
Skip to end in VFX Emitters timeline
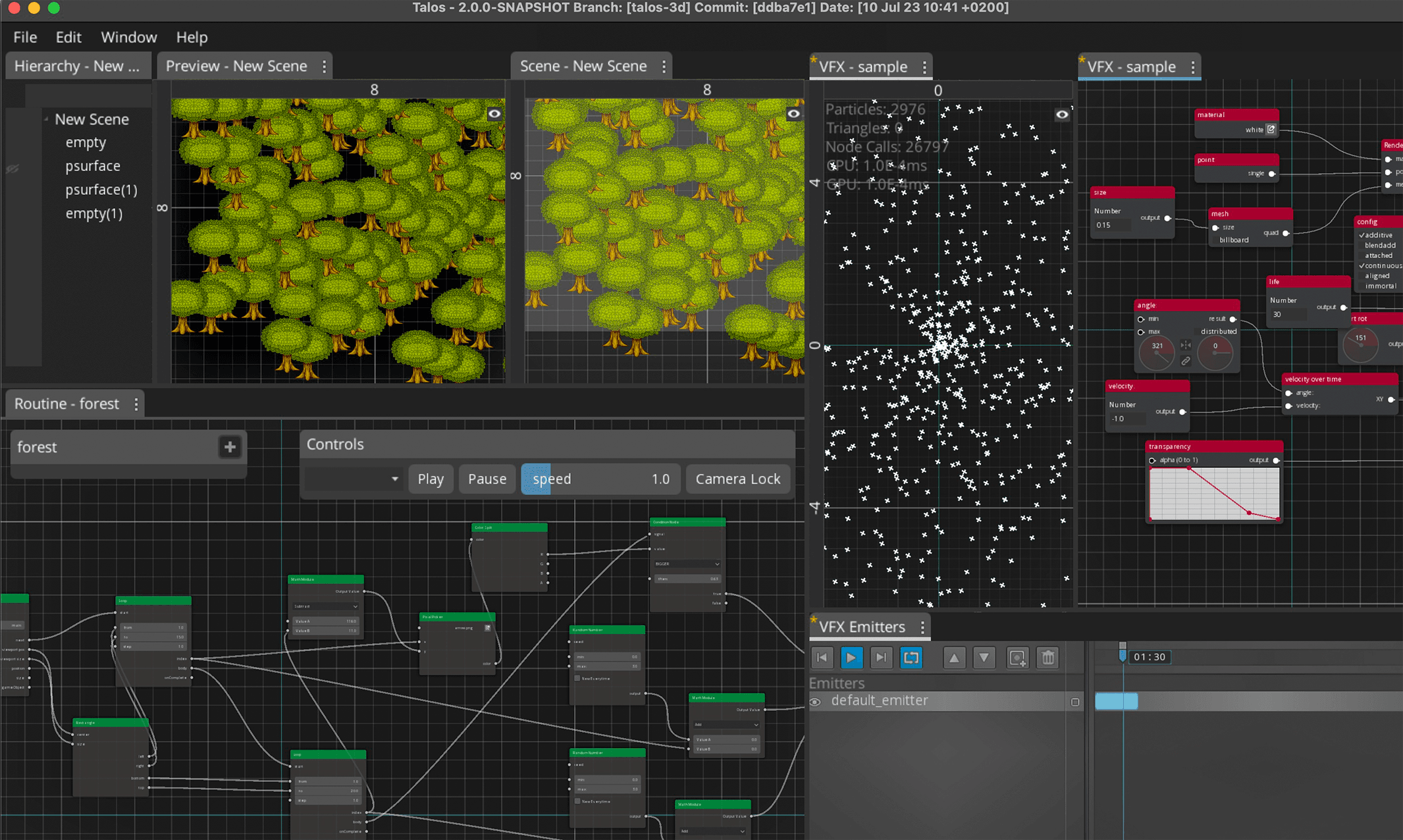pyautogui.click(x=881, y=657)
